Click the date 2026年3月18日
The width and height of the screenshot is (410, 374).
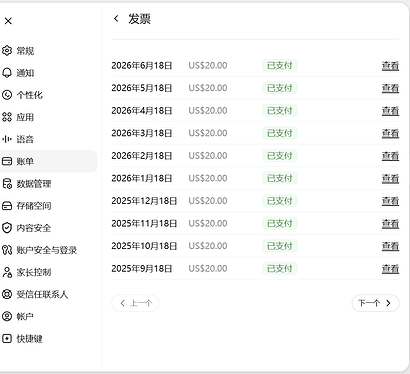[x=142, y=133]
